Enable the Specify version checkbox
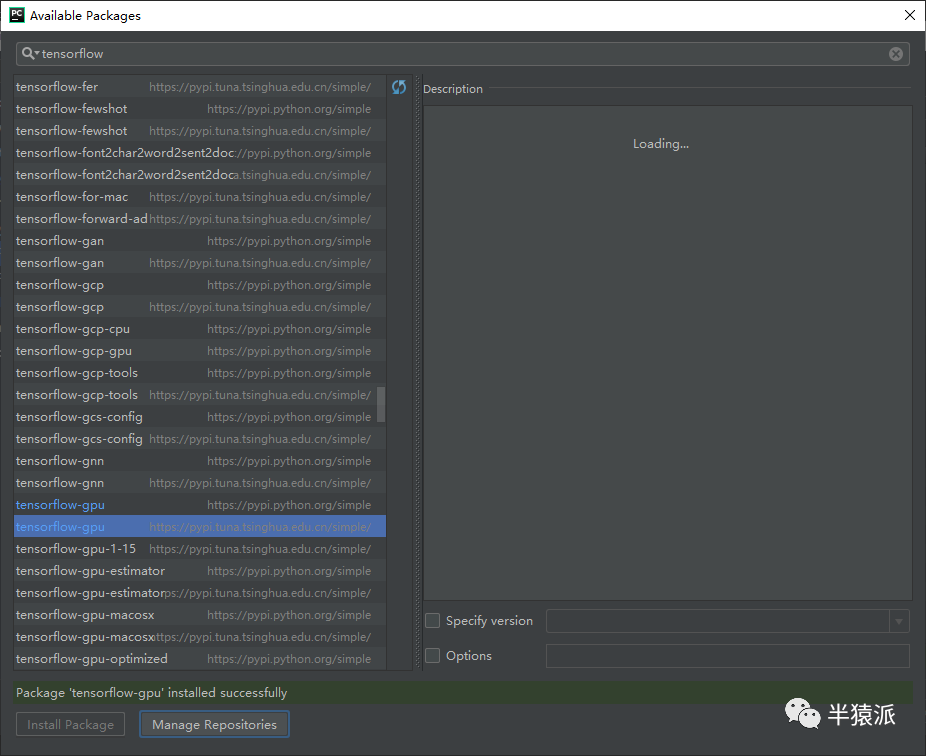 tap(432, 621)
